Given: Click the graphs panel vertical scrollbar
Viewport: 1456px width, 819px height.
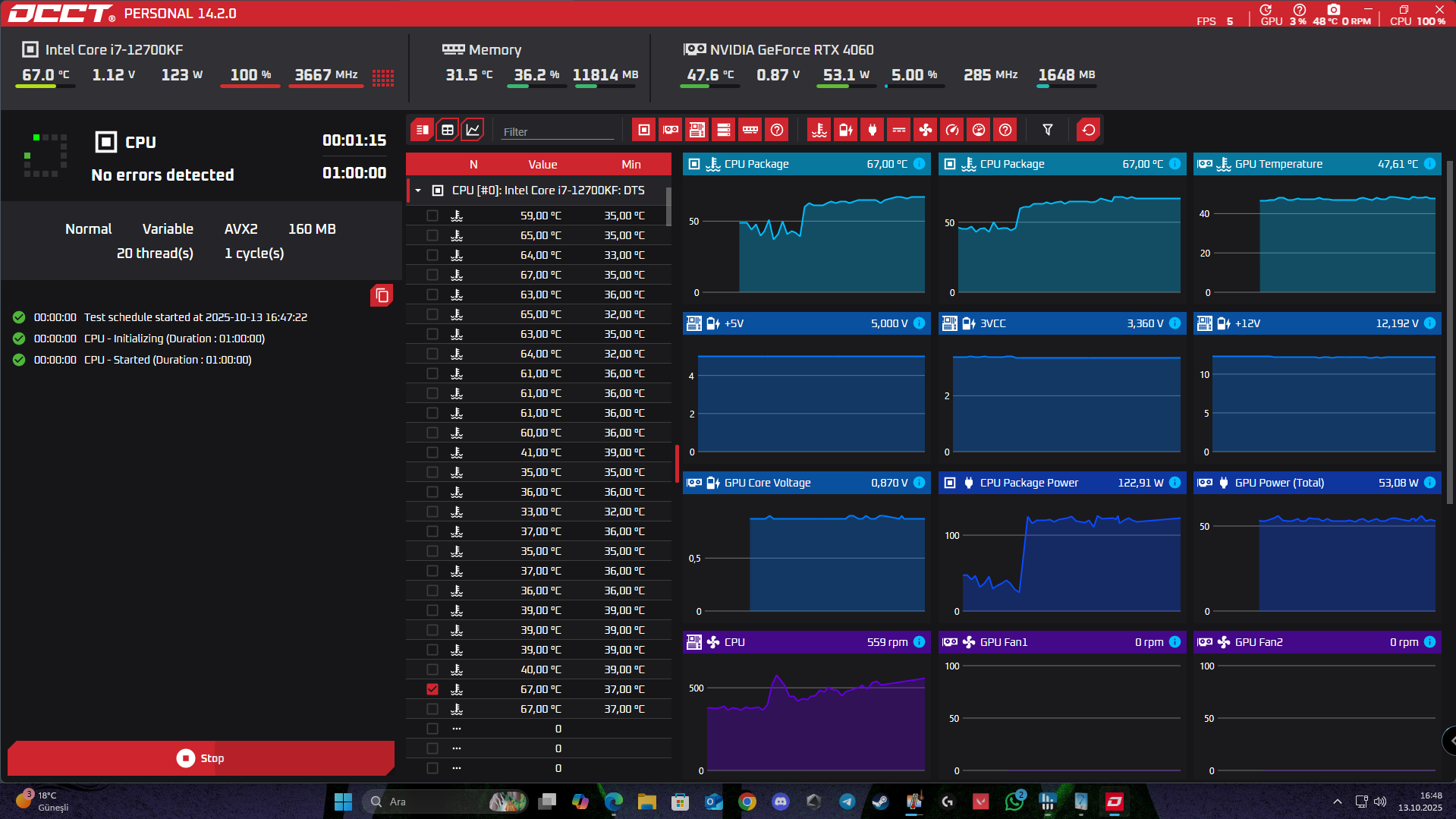Looking at the screenshot, I should 1450,332.
